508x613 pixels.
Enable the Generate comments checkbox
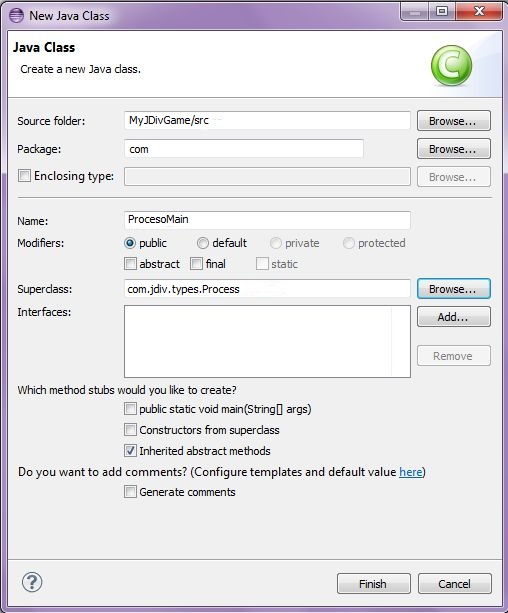[x=130, y=491]
